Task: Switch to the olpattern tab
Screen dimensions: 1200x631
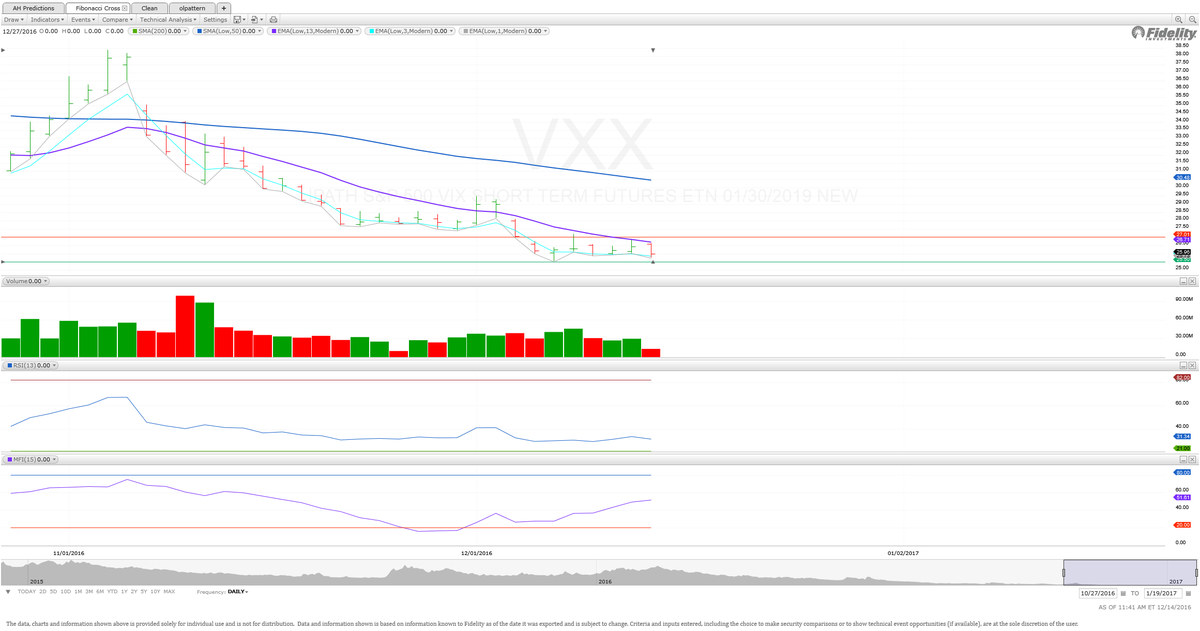Action: [x=192, y=8]
